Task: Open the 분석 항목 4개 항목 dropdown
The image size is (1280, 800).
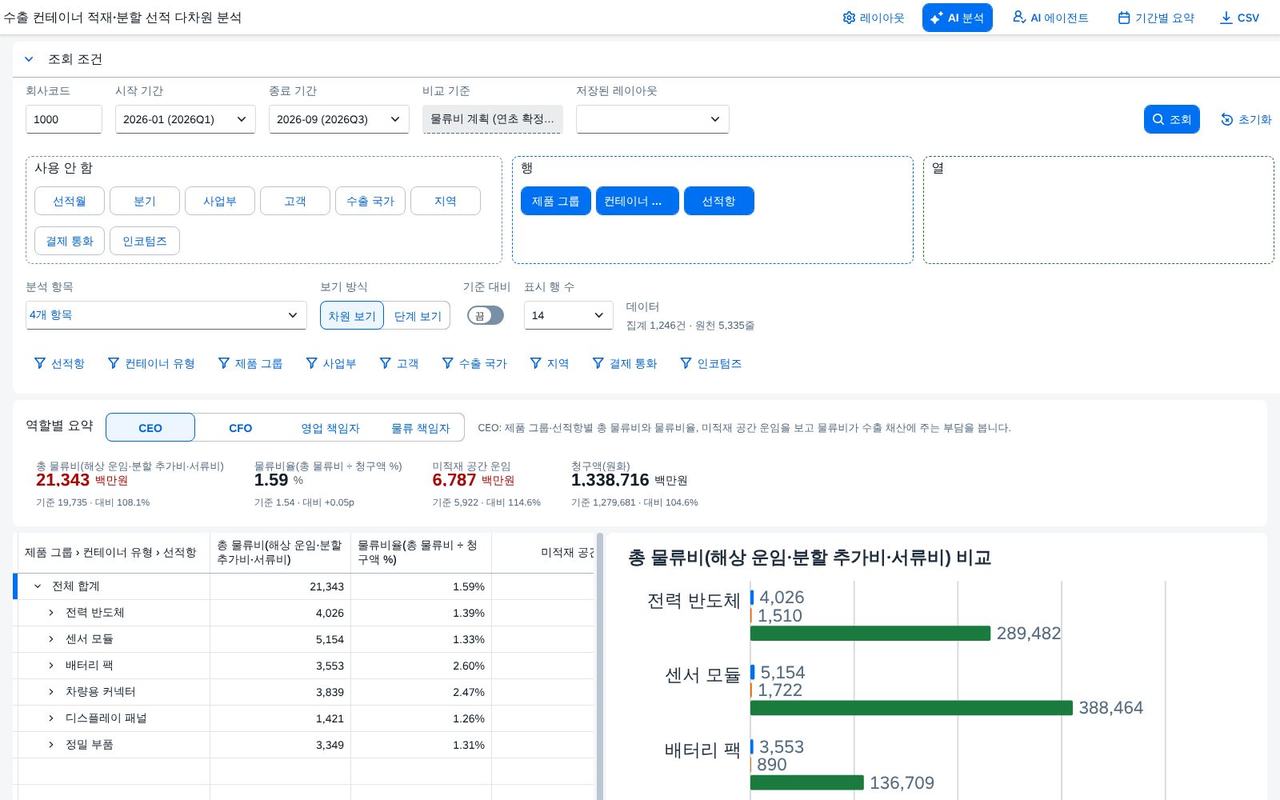Action: 166,315
